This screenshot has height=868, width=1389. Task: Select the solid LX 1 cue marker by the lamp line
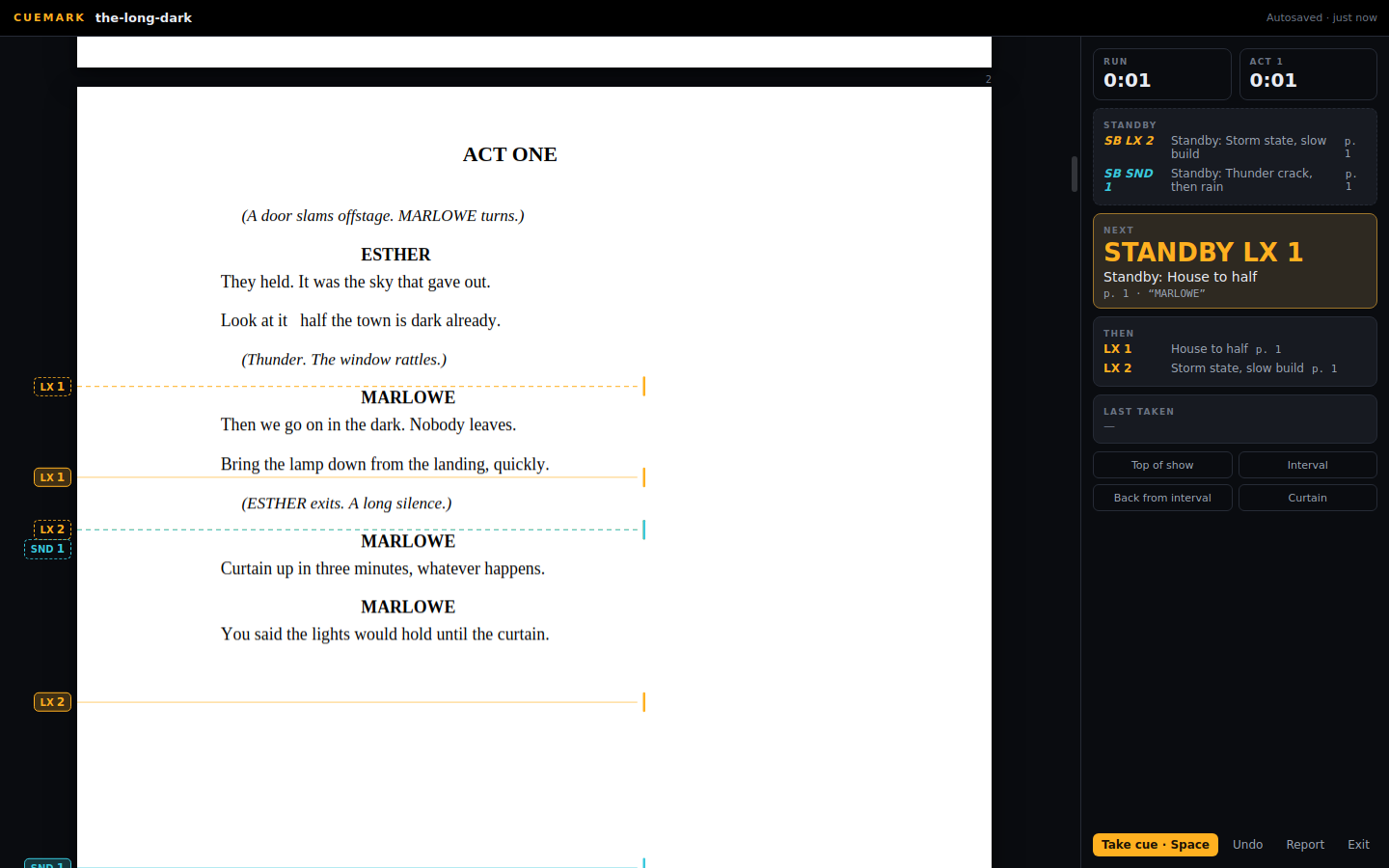[52, 477]
